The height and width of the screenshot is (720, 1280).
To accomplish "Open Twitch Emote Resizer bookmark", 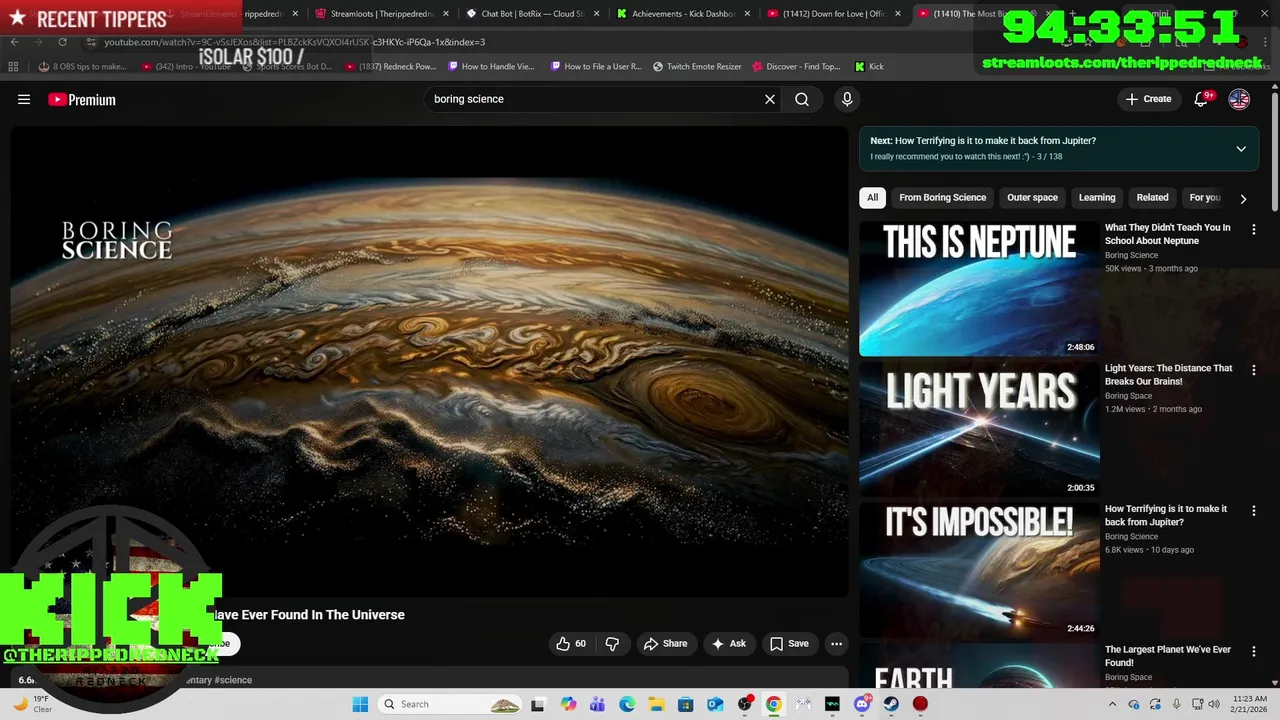I will pyautogui.click(x=697, y=67).
